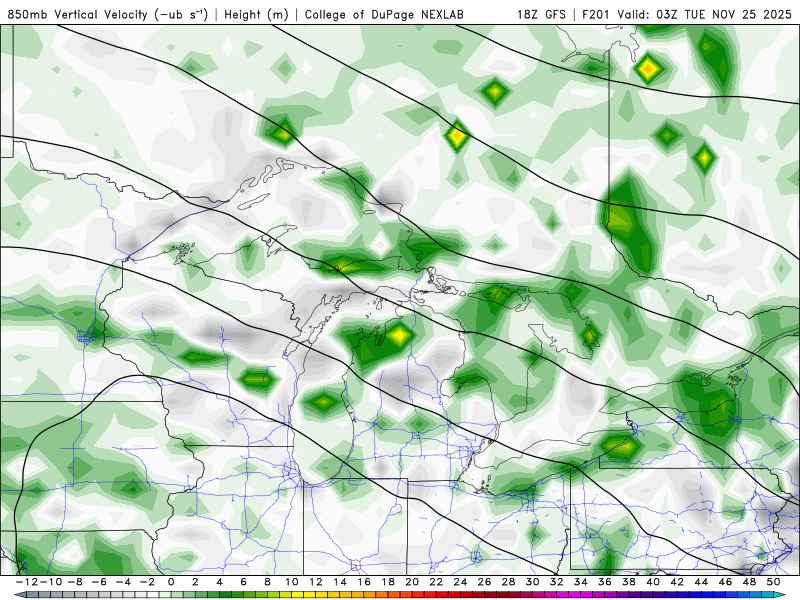The height and width of the screenshot is (600, 800).
Task: Click the "12" value on the color scale
Action: click(x=316, y=582)
